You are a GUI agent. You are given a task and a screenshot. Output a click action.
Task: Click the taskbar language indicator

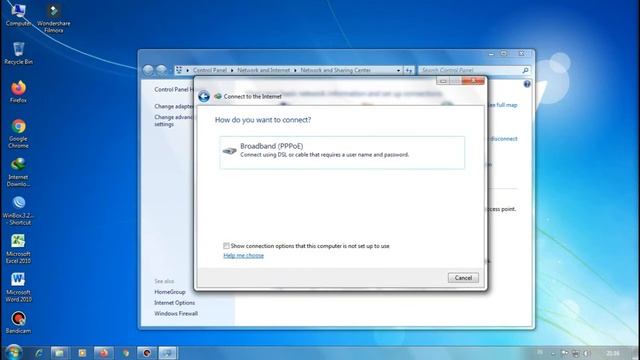540,352
